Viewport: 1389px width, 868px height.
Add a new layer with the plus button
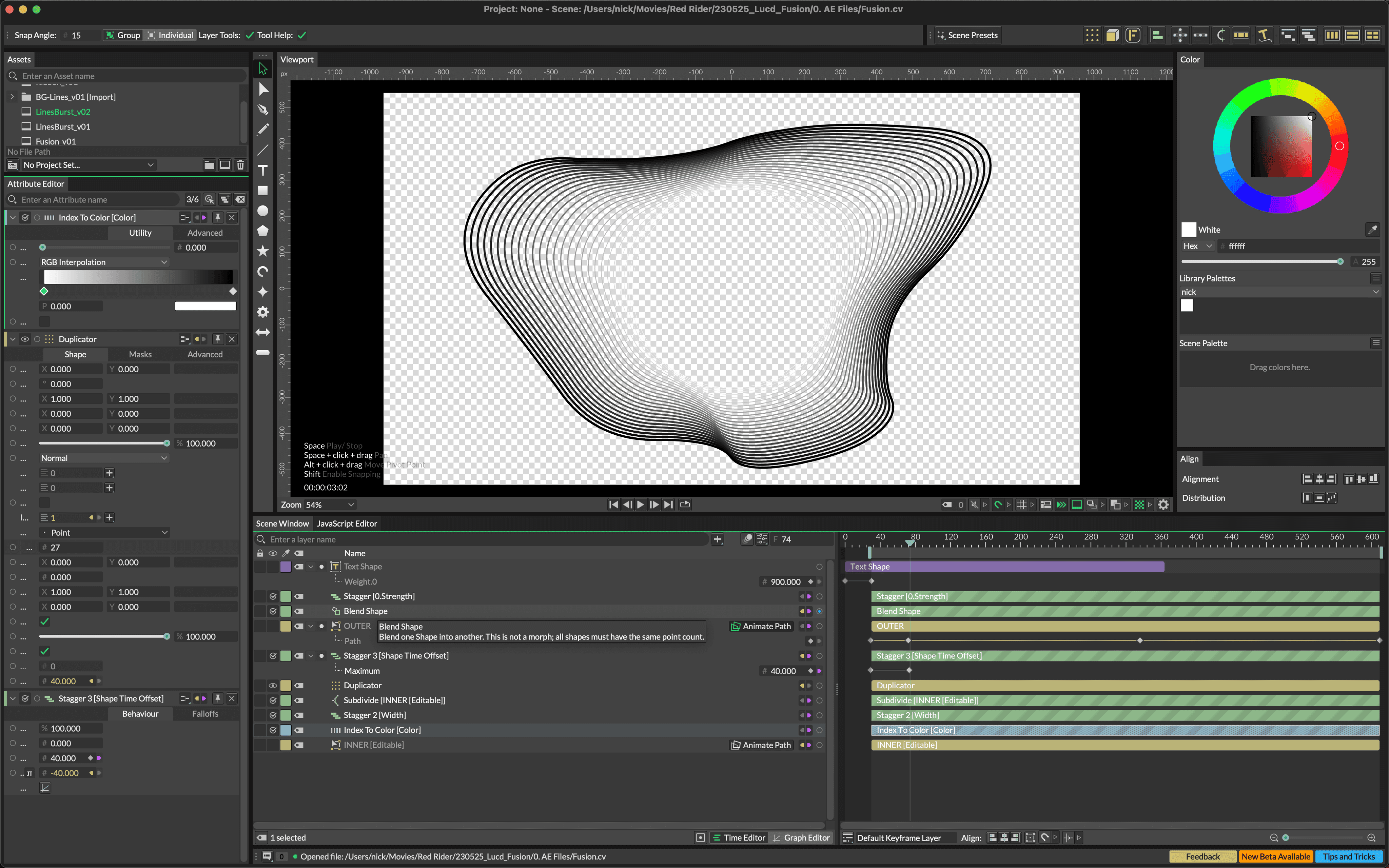coord(717,539)
